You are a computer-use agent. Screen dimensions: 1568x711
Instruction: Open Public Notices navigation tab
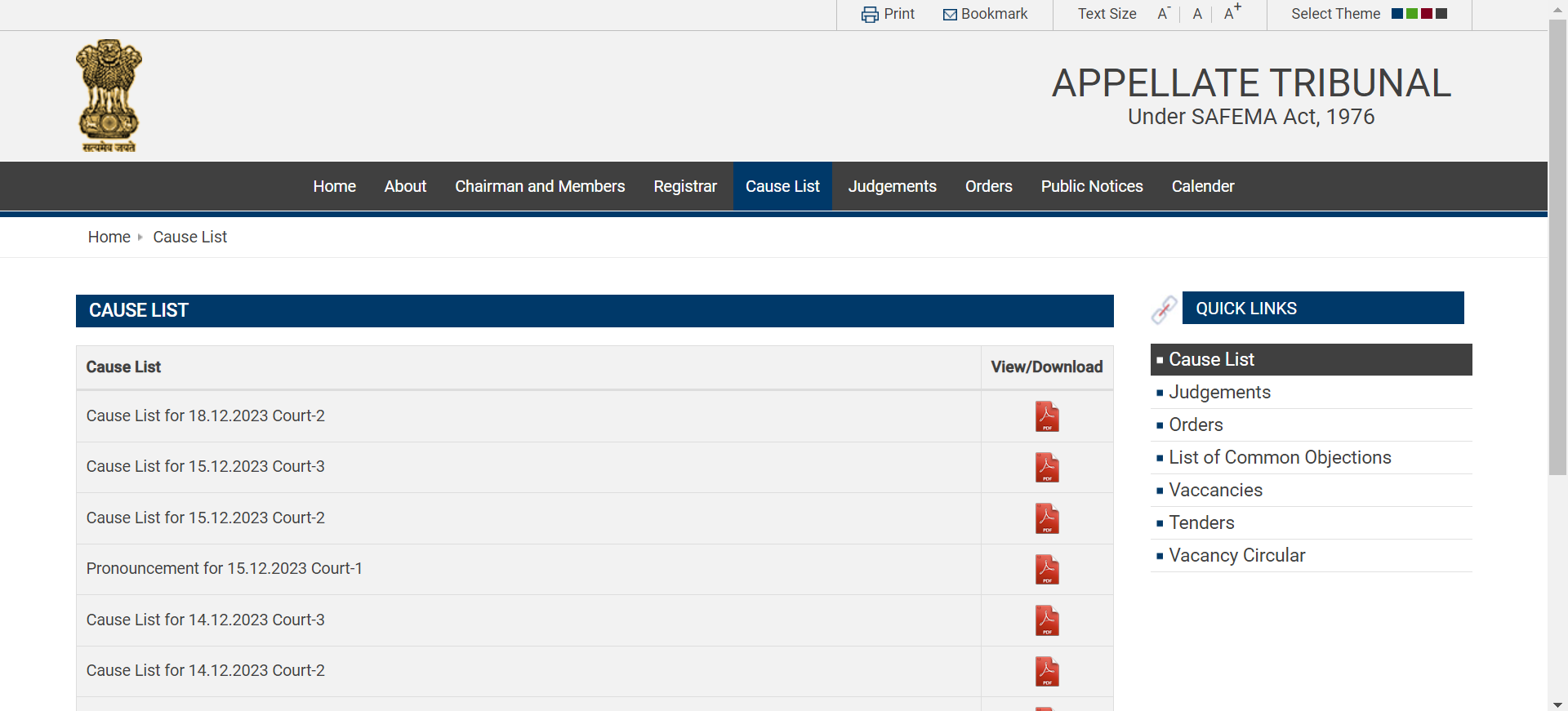click(x=1091, y=186)
